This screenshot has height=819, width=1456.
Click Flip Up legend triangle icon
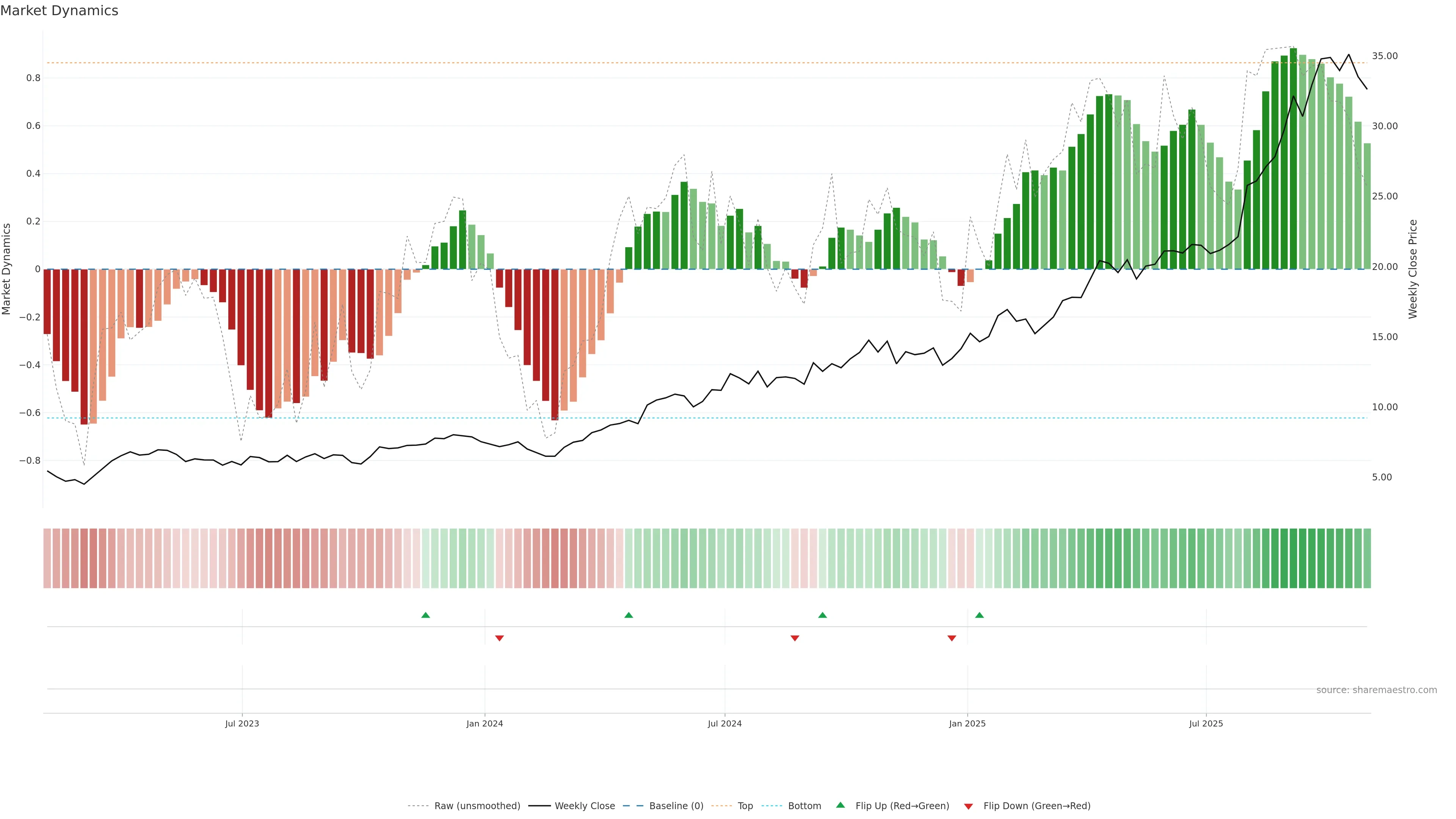coord(841,805)
